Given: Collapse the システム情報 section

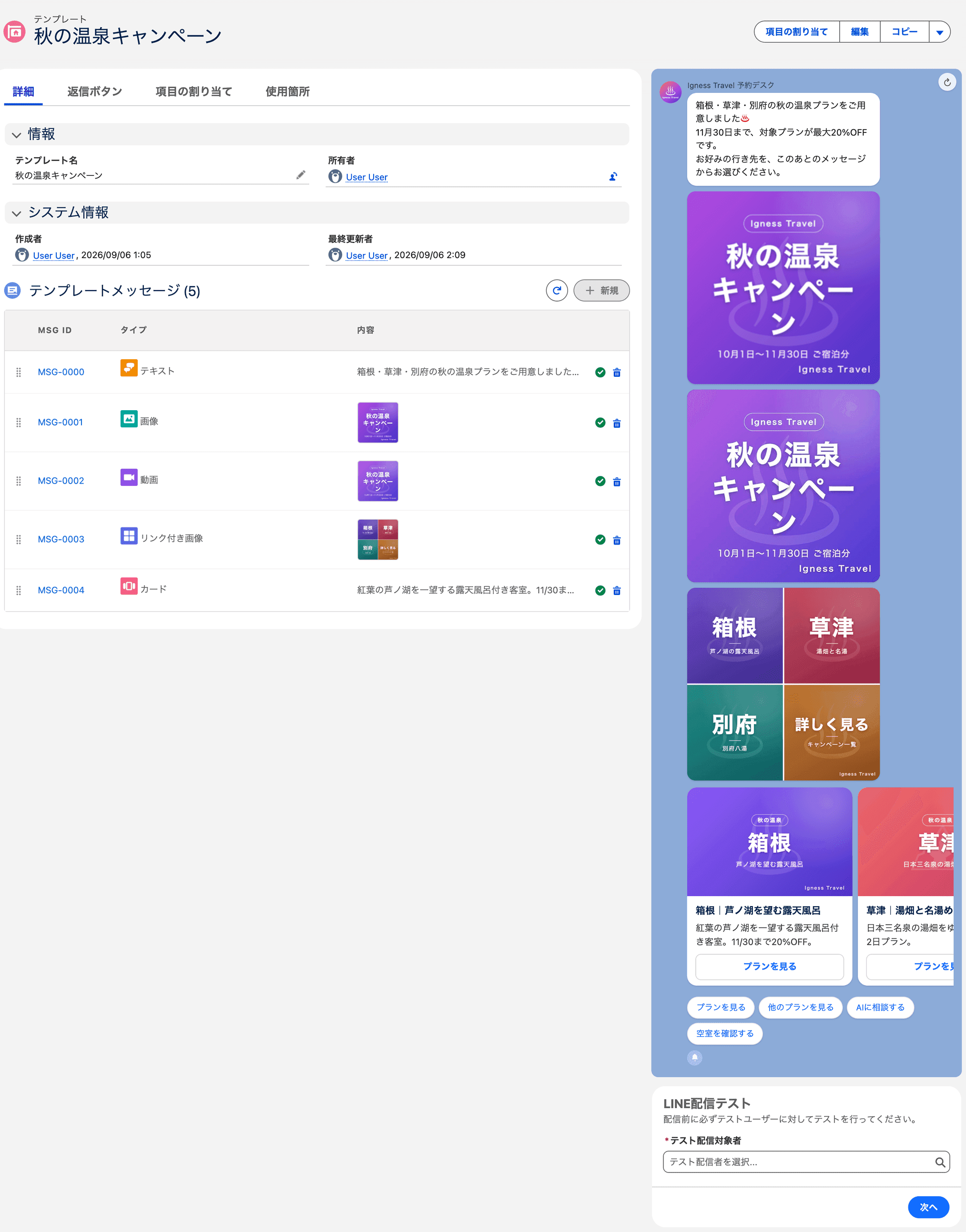Looking at the screenshot, I should click(16, 214).
